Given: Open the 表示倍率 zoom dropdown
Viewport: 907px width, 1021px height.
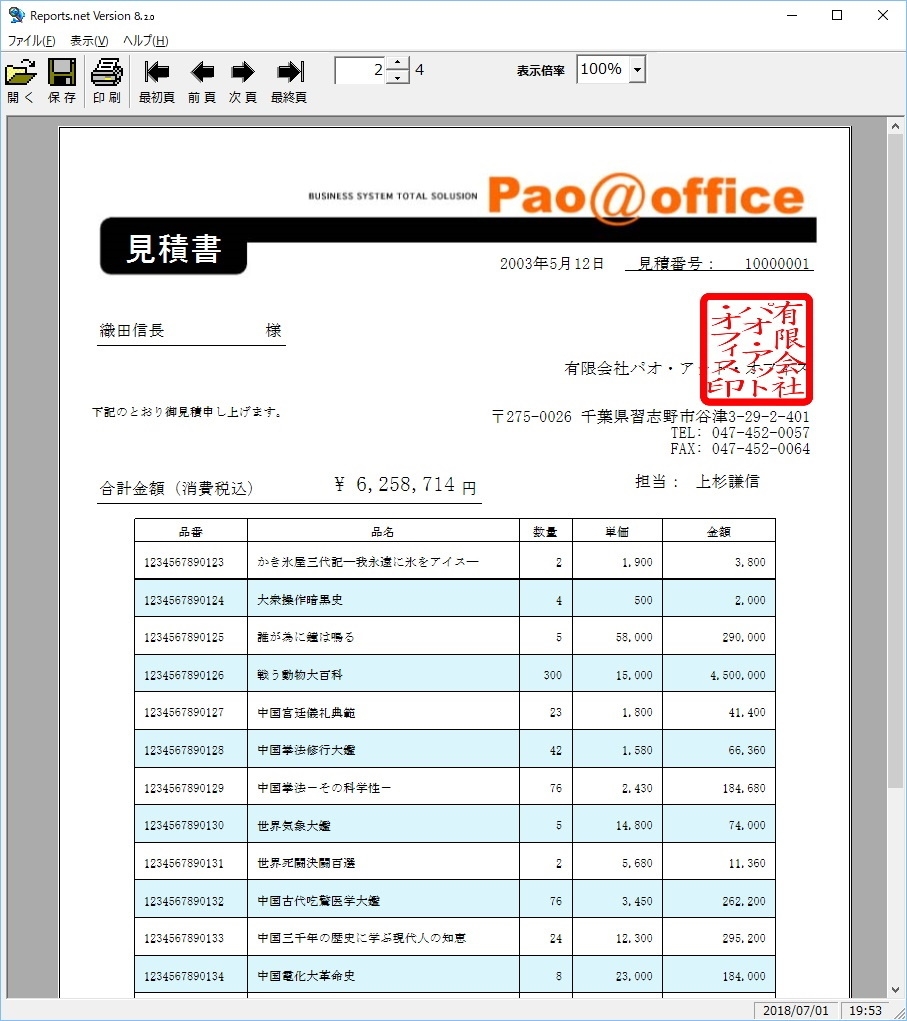Looking at the screenshot, I should [x=637, y=69].
